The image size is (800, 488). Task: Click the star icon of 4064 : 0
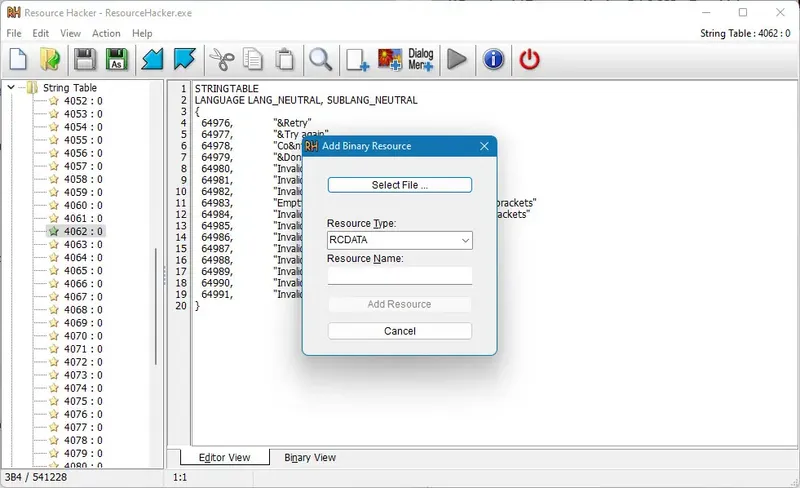54,257
